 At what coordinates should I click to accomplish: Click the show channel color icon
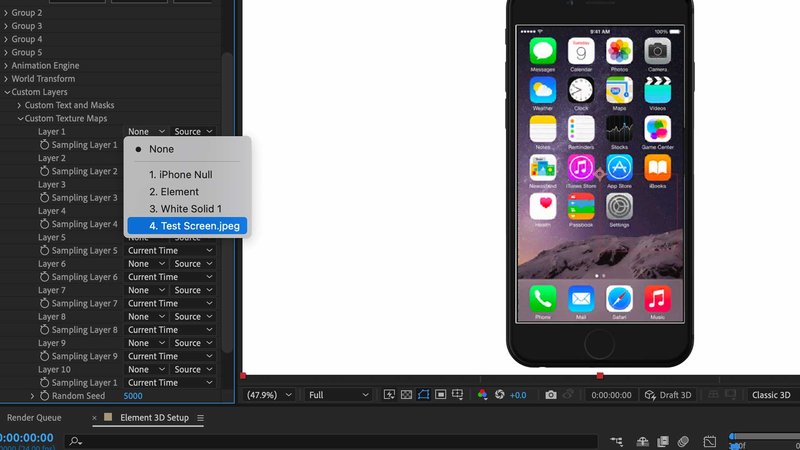click(x=483, y=395)
